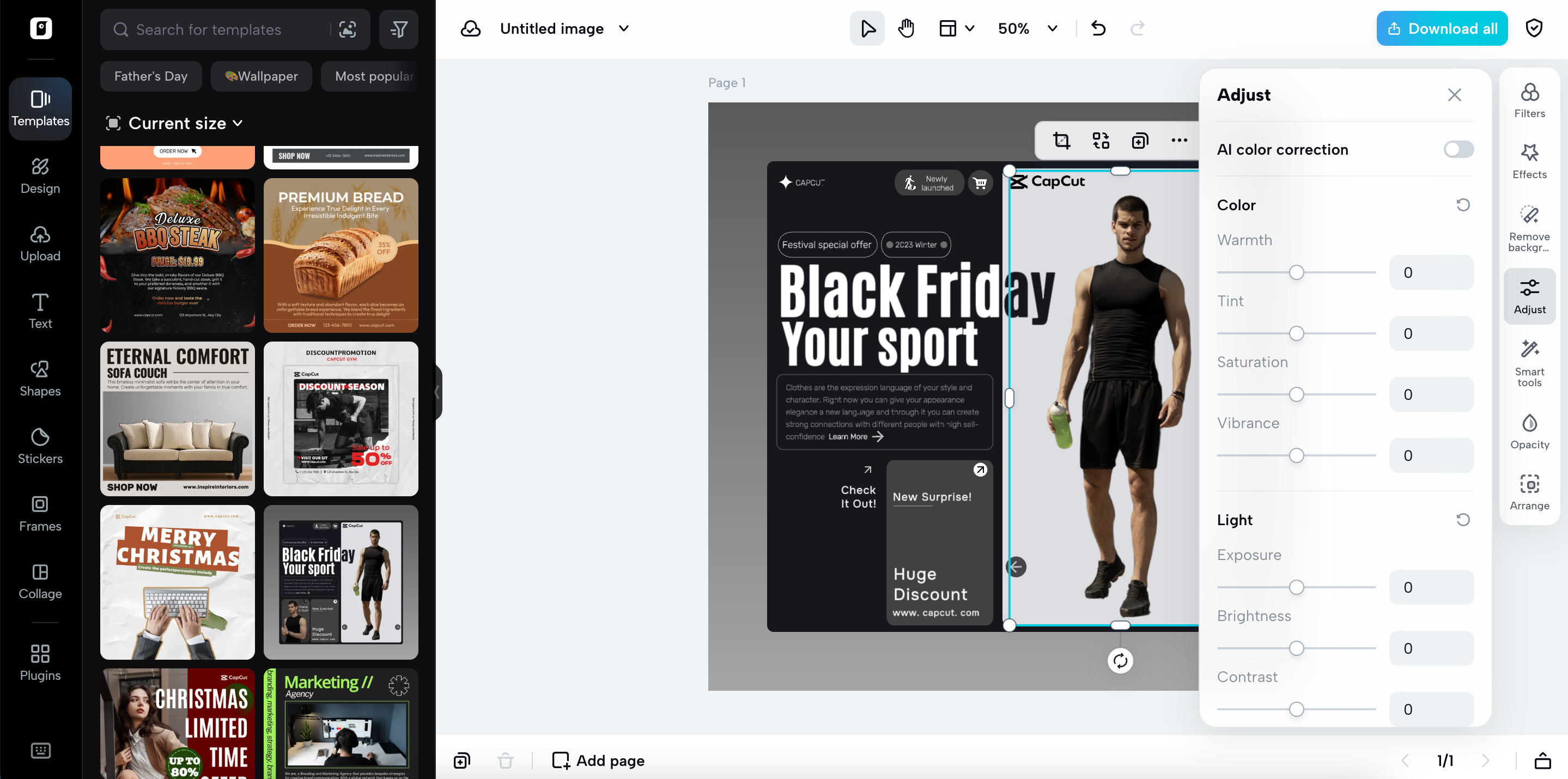Screen dimensions: 1568x779
Task: Adjust the Vibrance slider handle
Action: (1297, 456)
